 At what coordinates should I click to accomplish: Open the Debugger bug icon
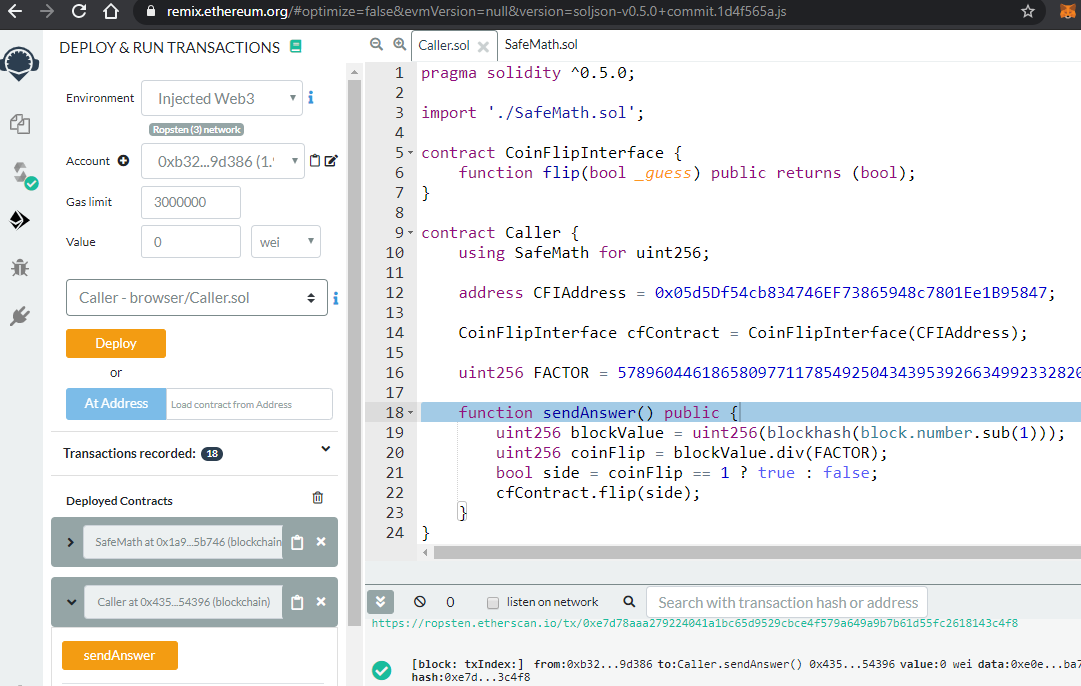[x=19, y=268]
